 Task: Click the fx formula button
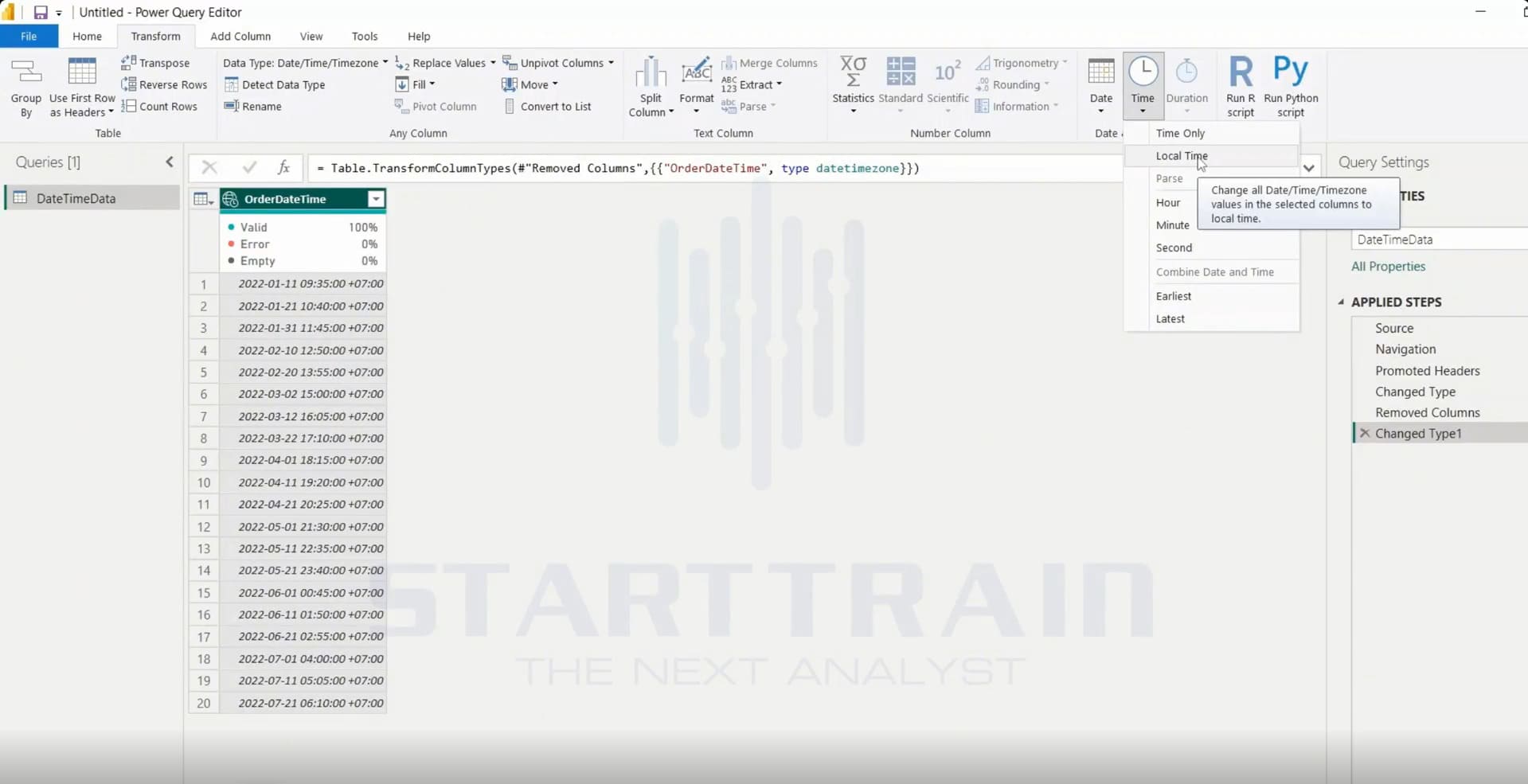tap(283, 167)
